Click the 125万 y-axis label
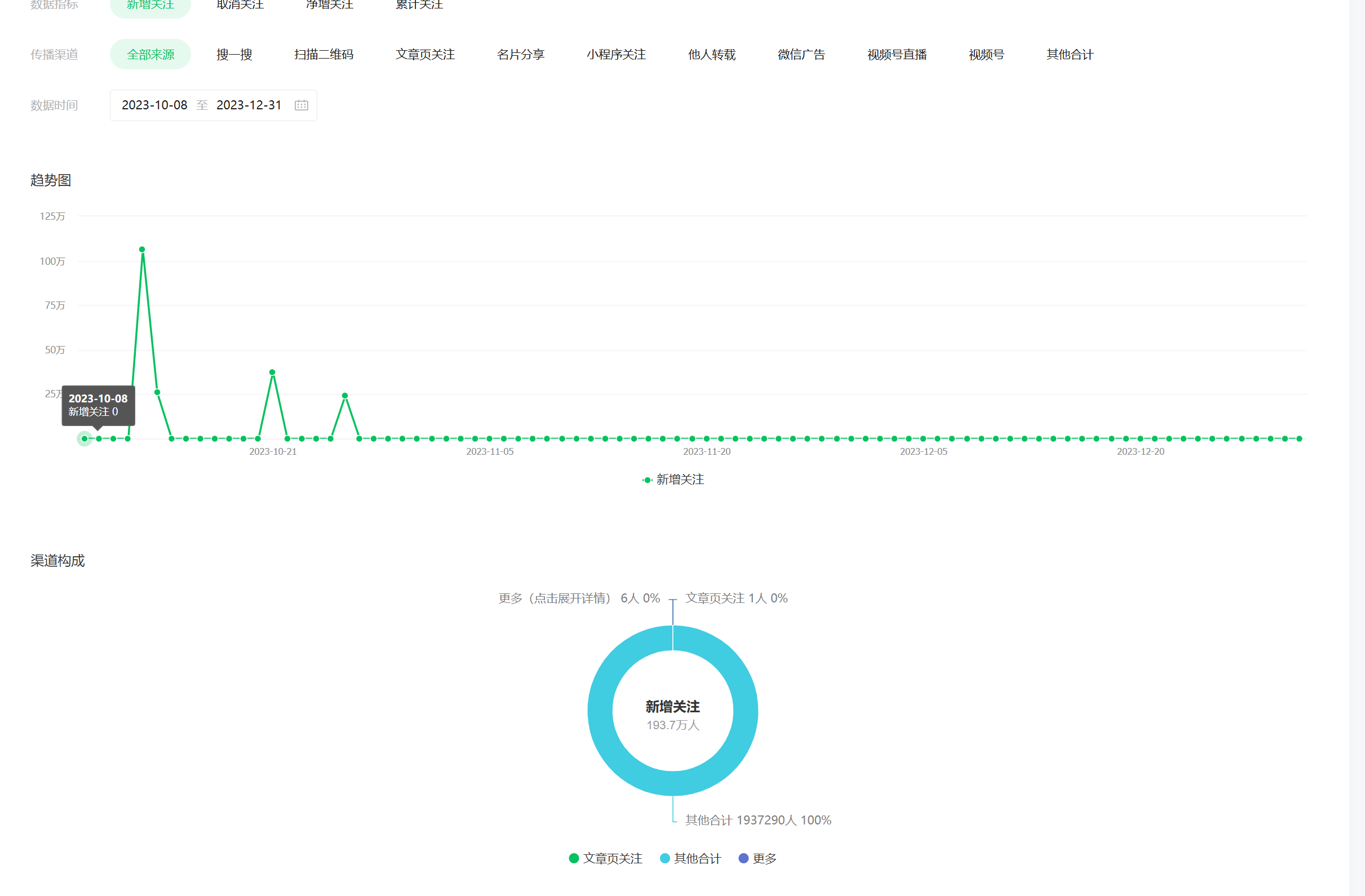The width and height of the screenshot is (1365, 896). click(52, 216)
